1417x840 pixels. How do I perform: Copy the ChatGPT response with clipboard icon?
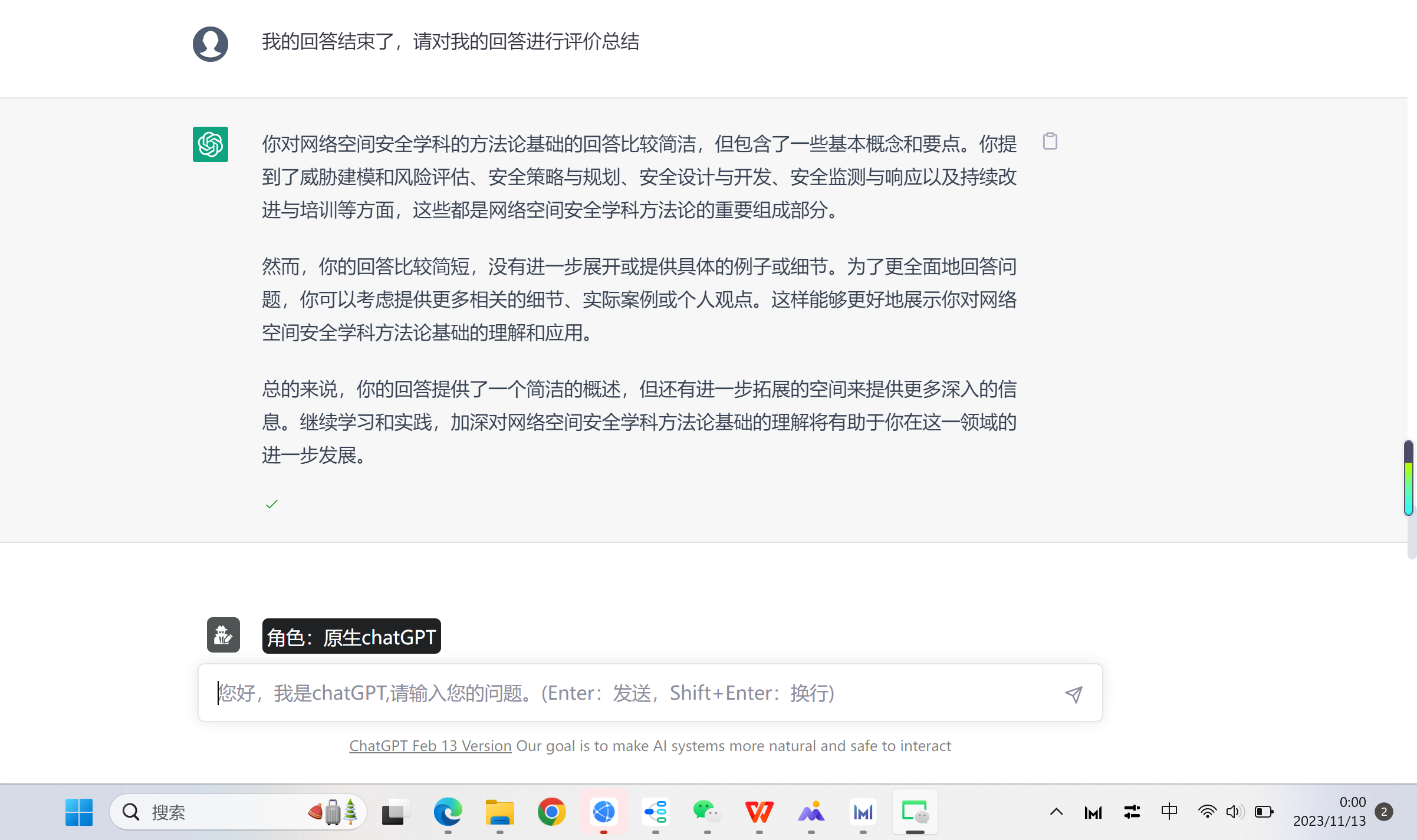[x=1050, y=141]
